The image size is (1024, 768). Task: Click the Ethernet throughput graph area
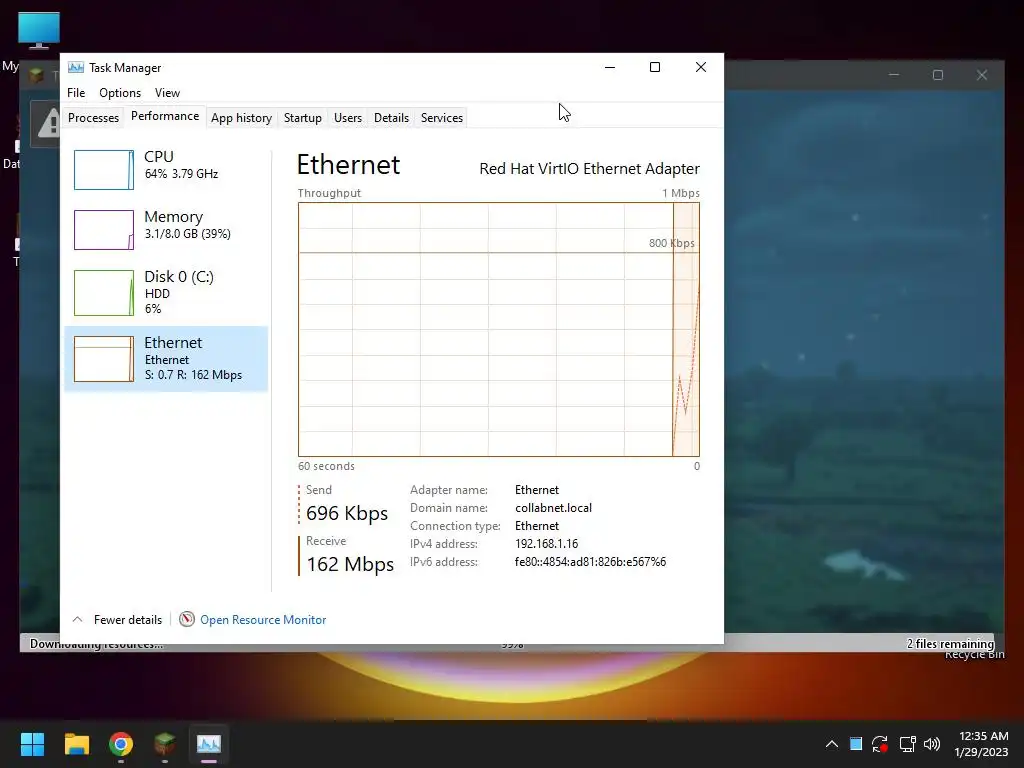(499, 329)
